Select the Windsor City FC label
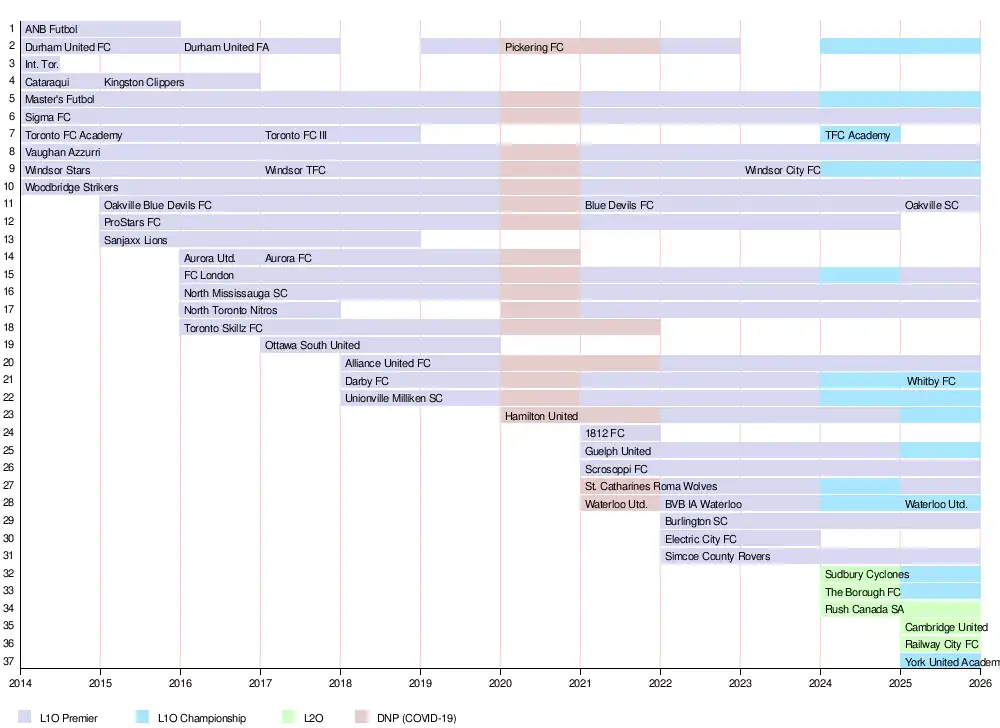This screenshot has width=1000, height=728. coord(782,170)
